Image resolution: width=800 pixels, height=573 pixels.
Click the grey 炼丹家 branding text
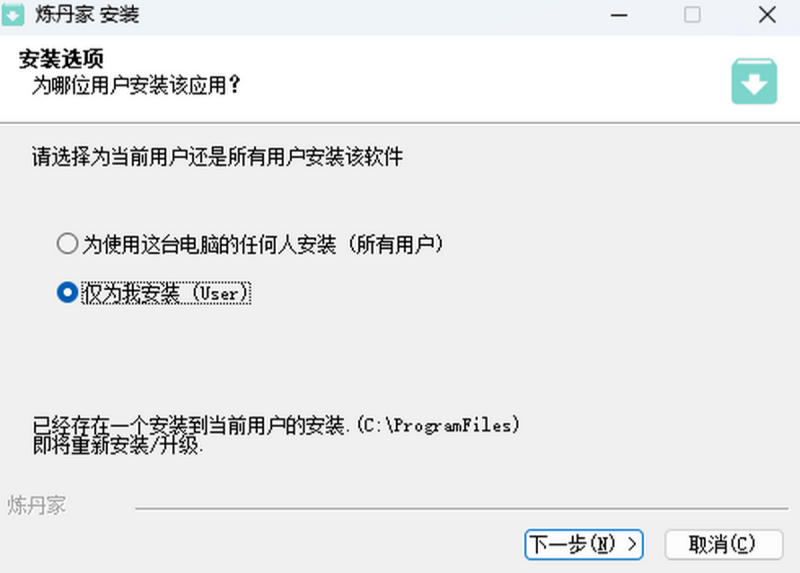37,505
